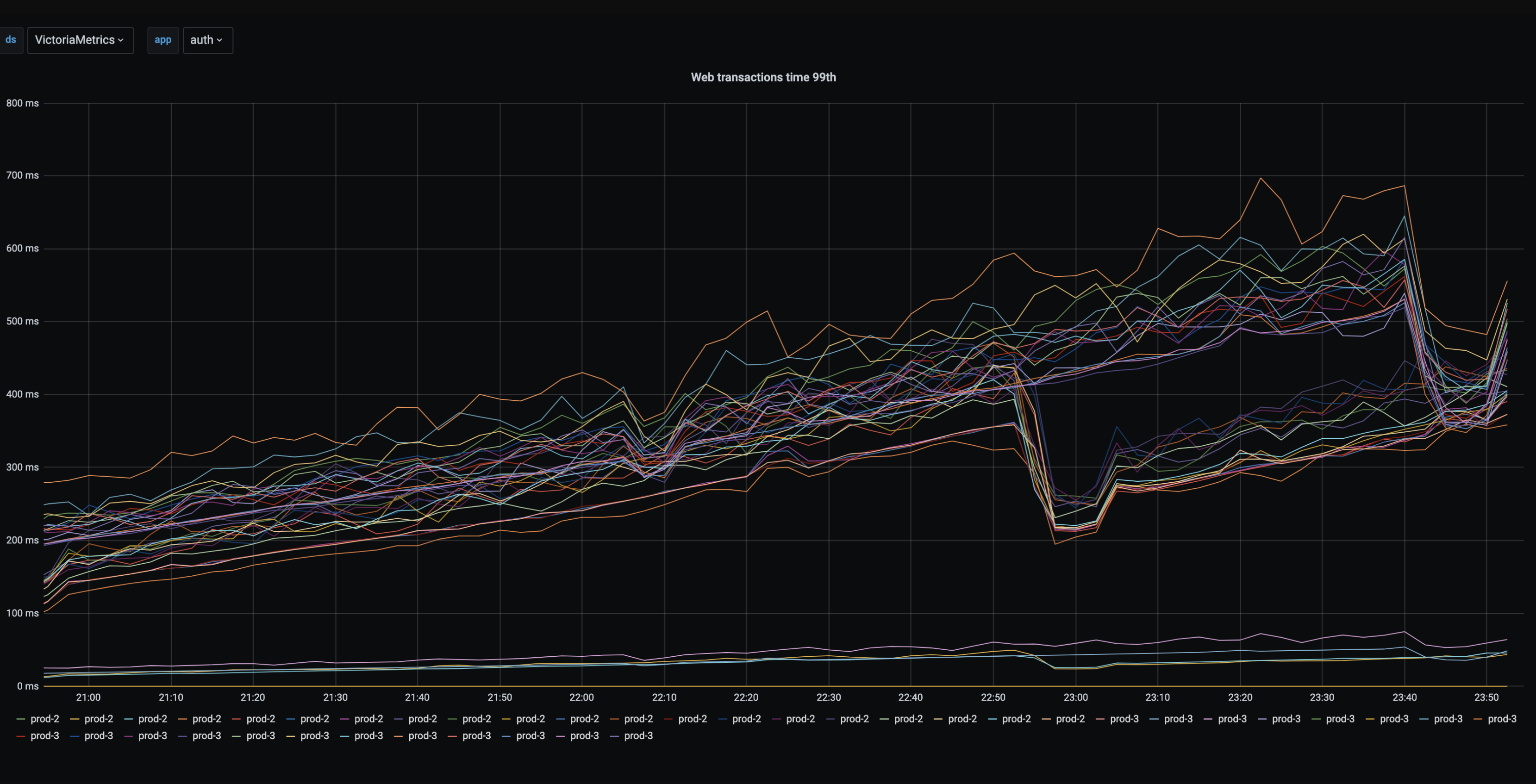
Task: Open the Web transactions time 99th panel menu
Action: point(762,77)
